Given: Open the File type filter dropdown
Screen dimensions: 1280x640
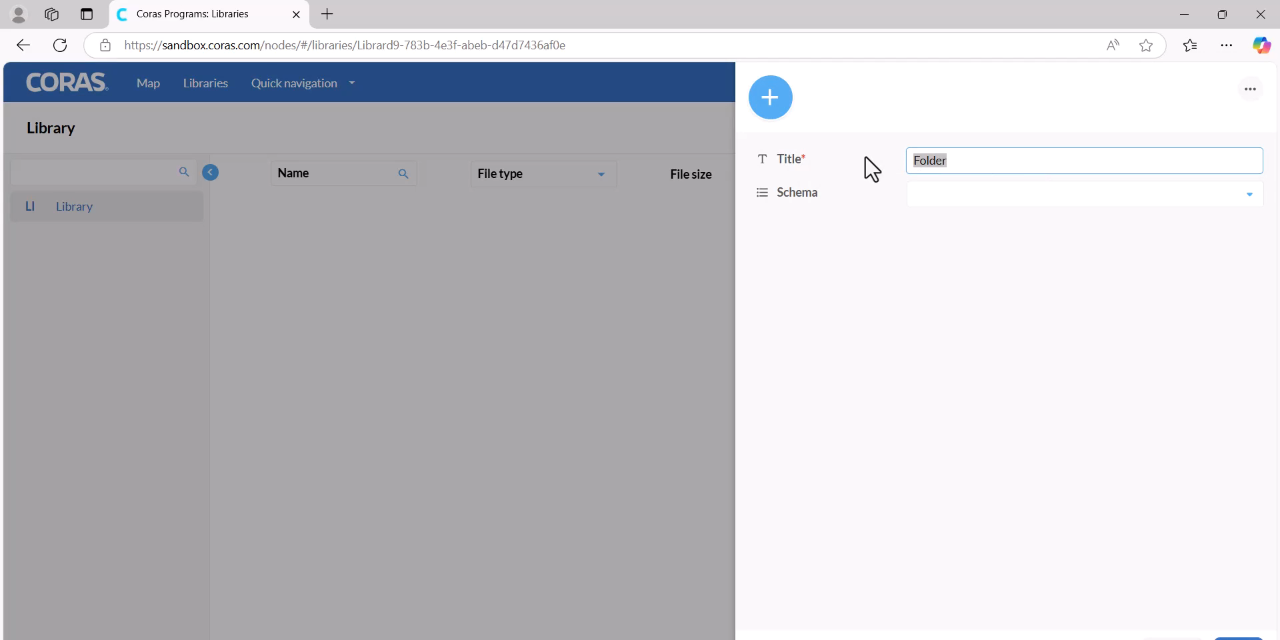Looking at the screenshot, I should tap(543, 174).
